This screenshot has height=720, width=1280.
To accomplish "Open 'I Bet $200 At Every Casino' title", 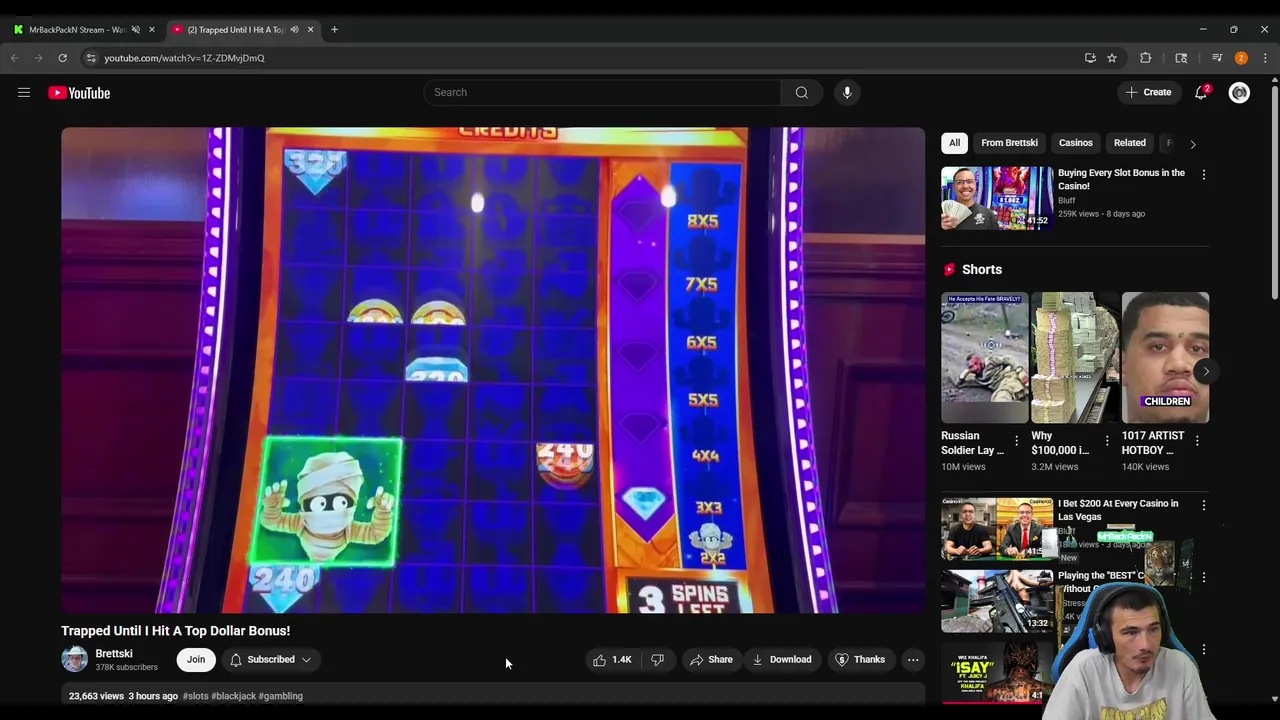I will click(x=1118, y=510).
